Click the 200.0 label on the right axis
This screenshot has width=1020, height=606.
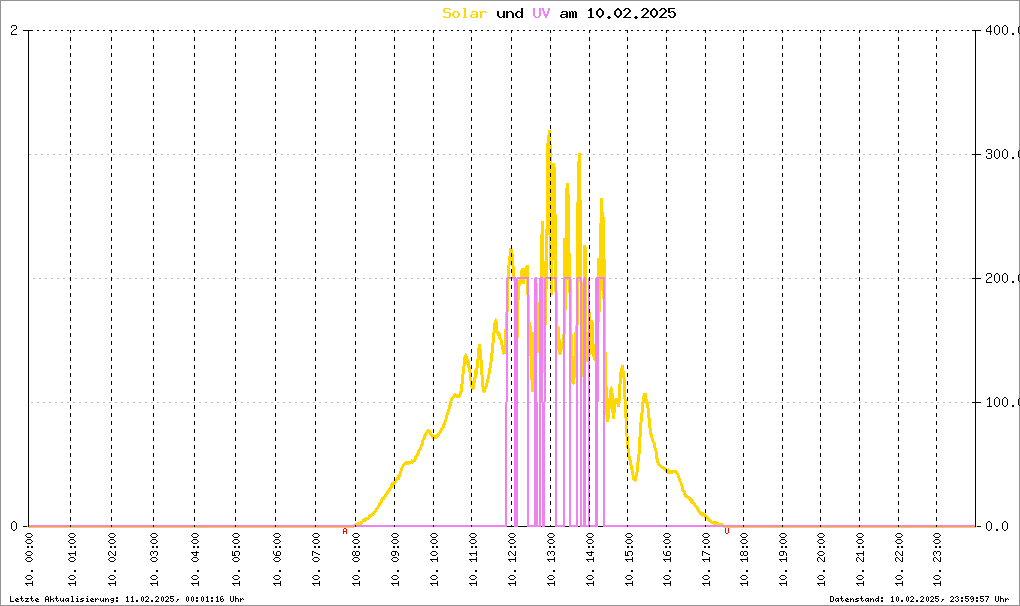[x=1000, y=279]
